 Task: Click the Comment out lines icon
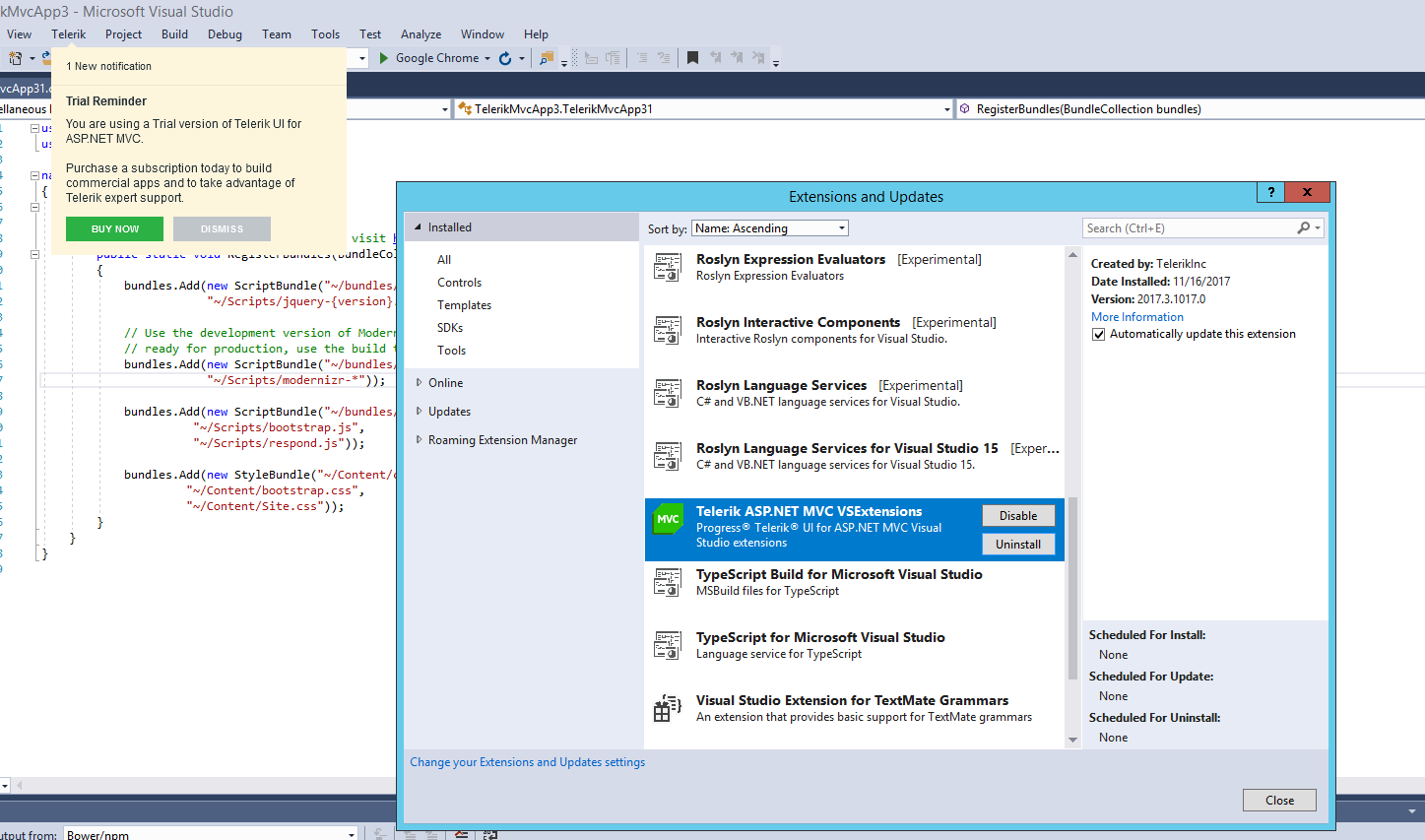(x=641, y=58)
